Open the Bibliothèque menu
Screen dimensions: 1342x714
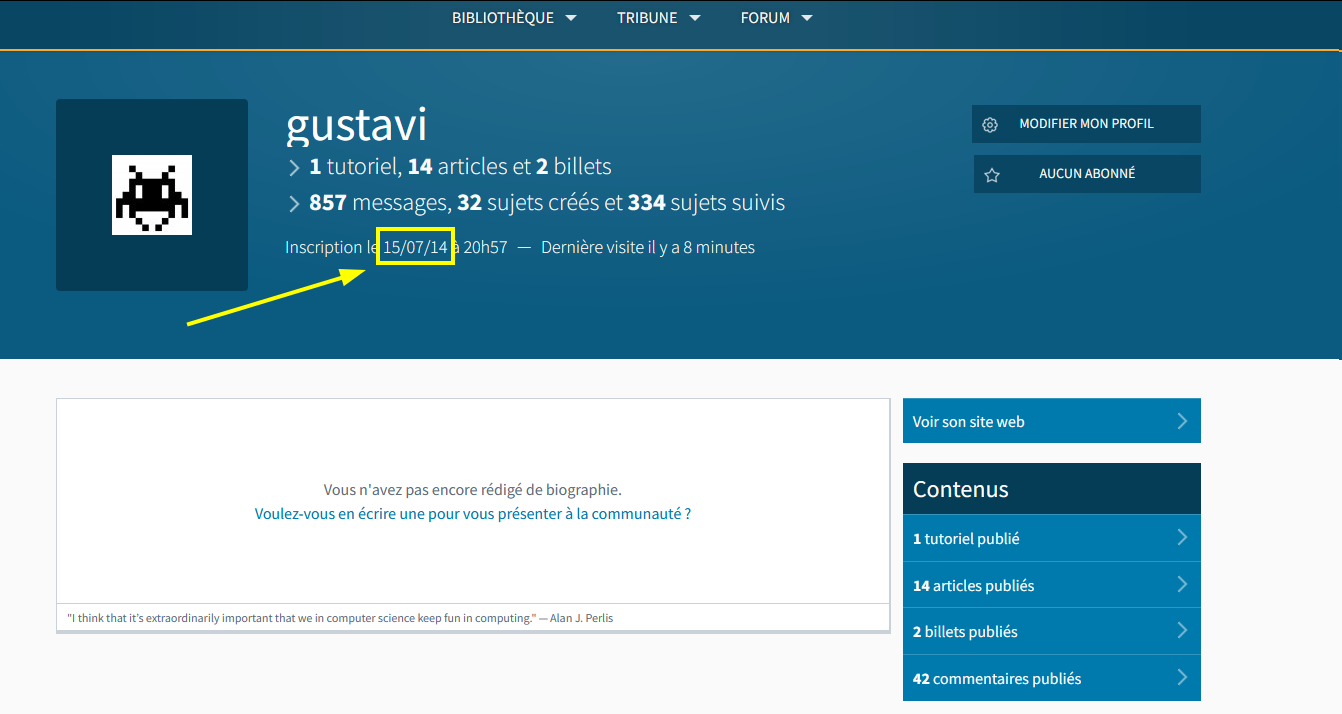coord(514,18)
